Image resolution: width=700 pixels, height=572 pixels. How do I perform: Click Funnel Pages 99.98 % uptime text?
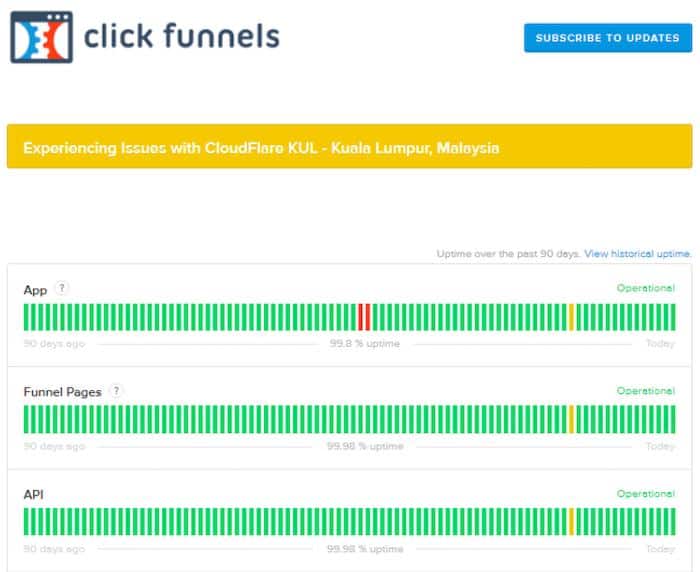pos(365,446)
